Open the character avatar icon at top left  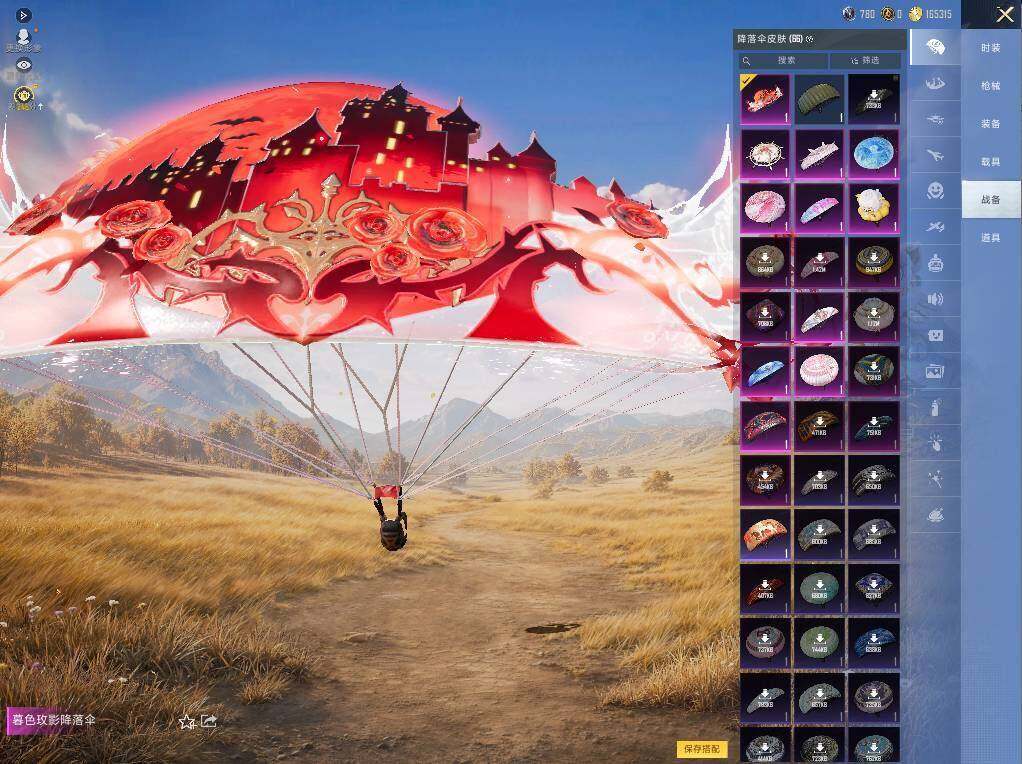(24, 38)
